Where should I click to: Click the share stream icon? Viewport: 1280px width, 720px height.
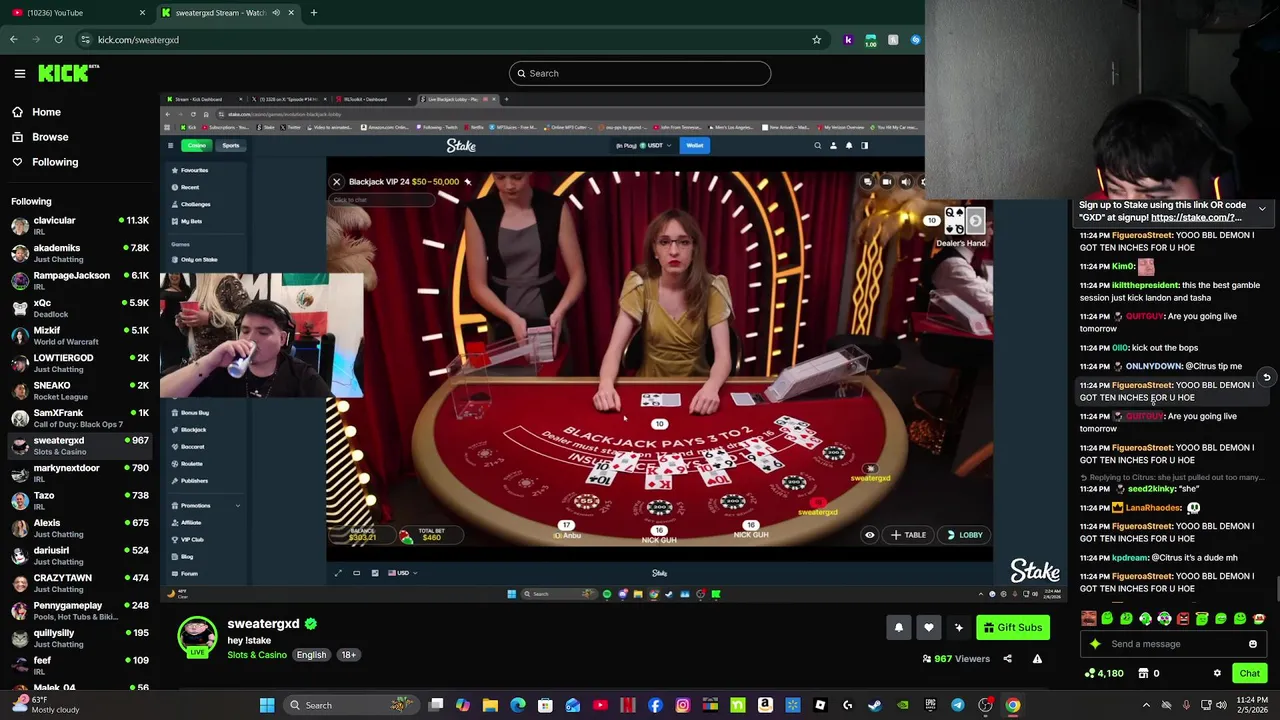pyautogui.click(x=1007, y=659)
